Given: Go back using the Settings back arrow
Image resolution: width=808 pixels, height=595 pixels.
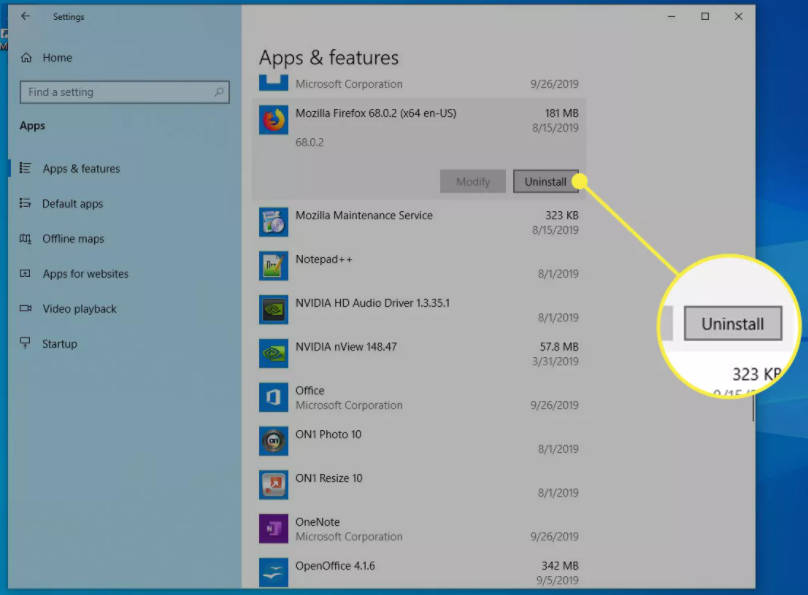Looking at the screenshot, I should pos(25,17).
